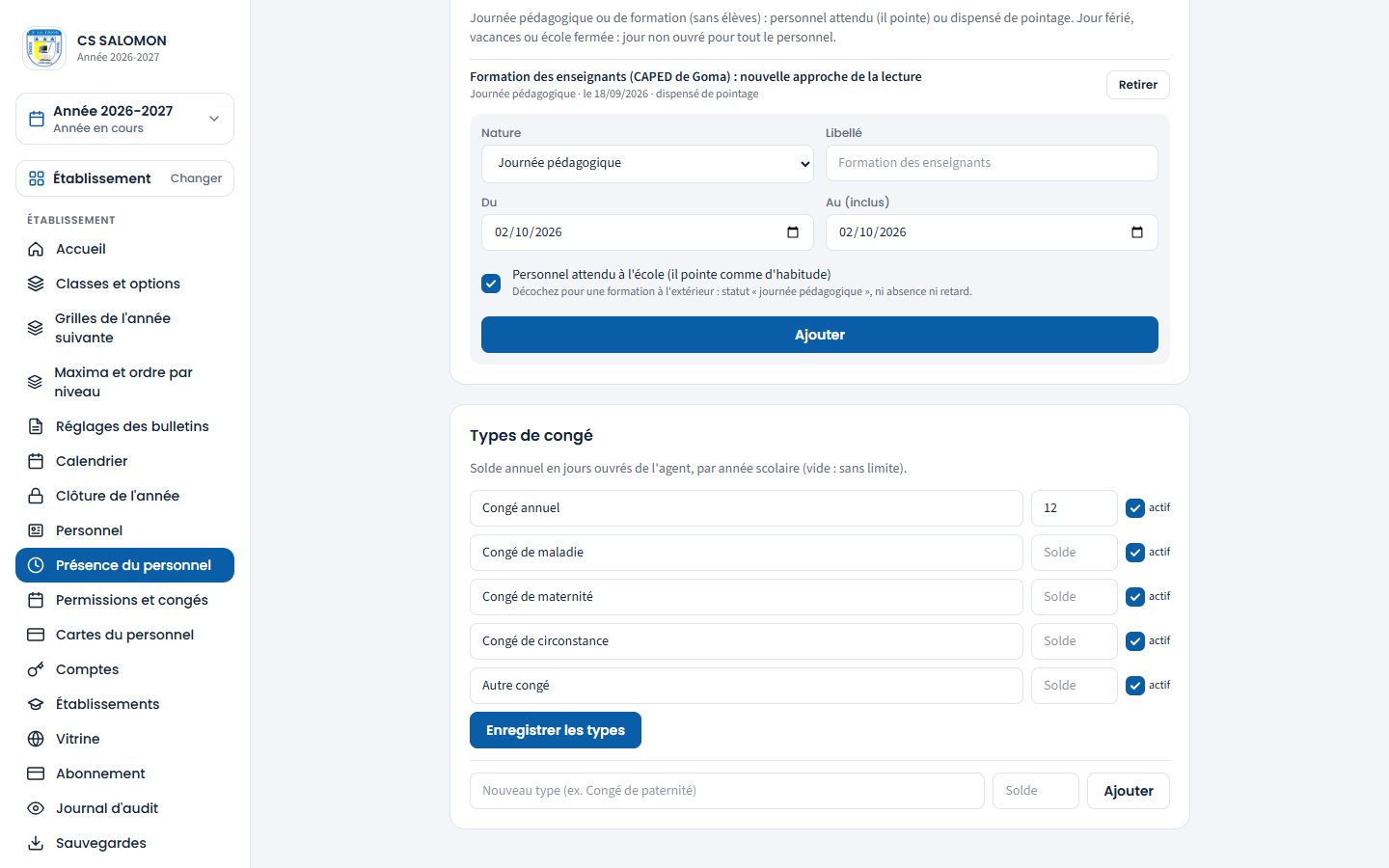Screen dimensions: 1389x868
Task: Open the date picker icon in the Au (inclus) field
Action: pyautogui.click(x=1137, y=232)
